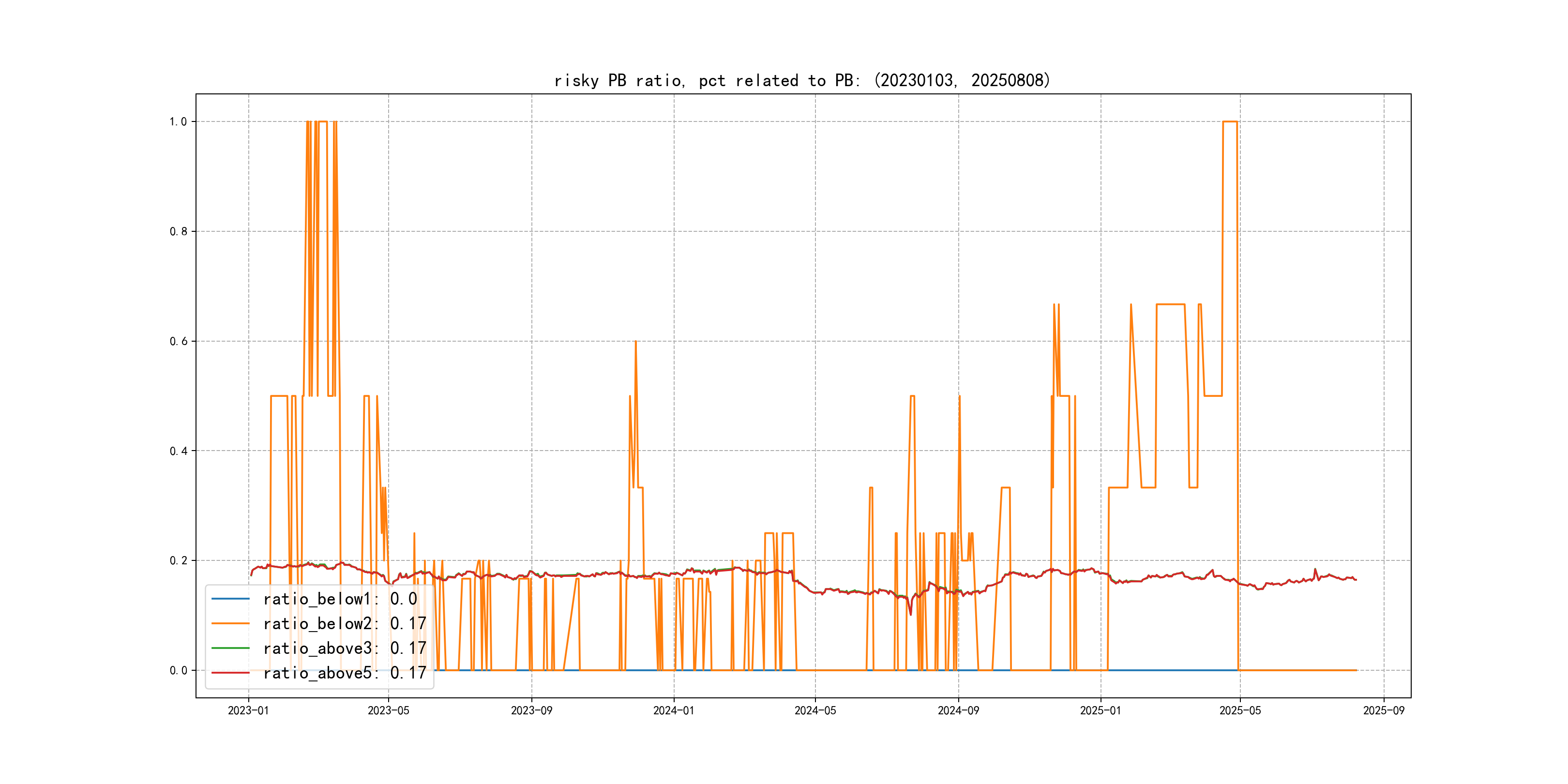Click the 2025-09 x-axis tick label
The width and height of the screenshot is (1568, 784).
1384,710
